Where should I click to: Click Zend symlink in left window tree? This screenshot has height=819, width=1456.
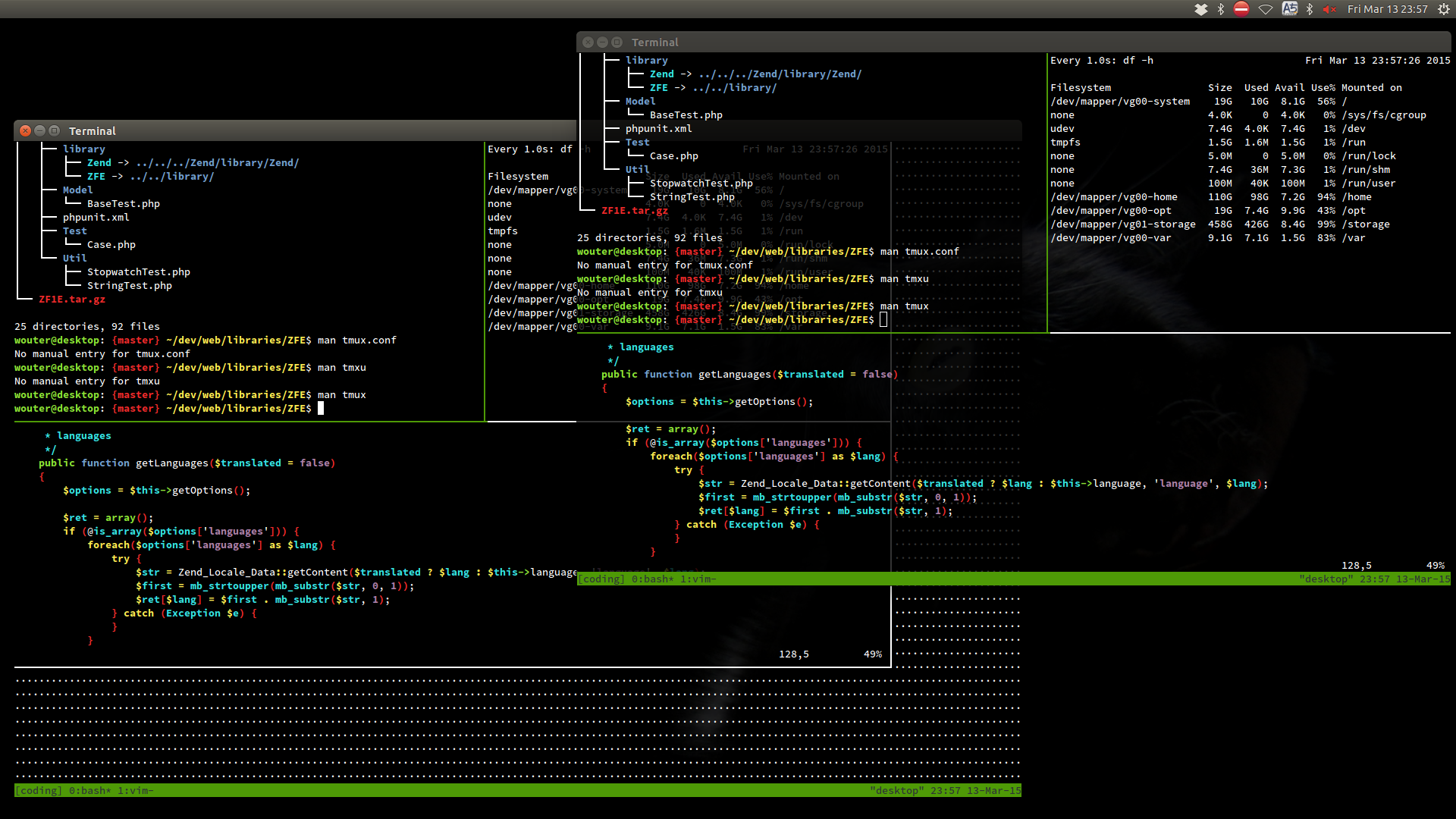99,163
